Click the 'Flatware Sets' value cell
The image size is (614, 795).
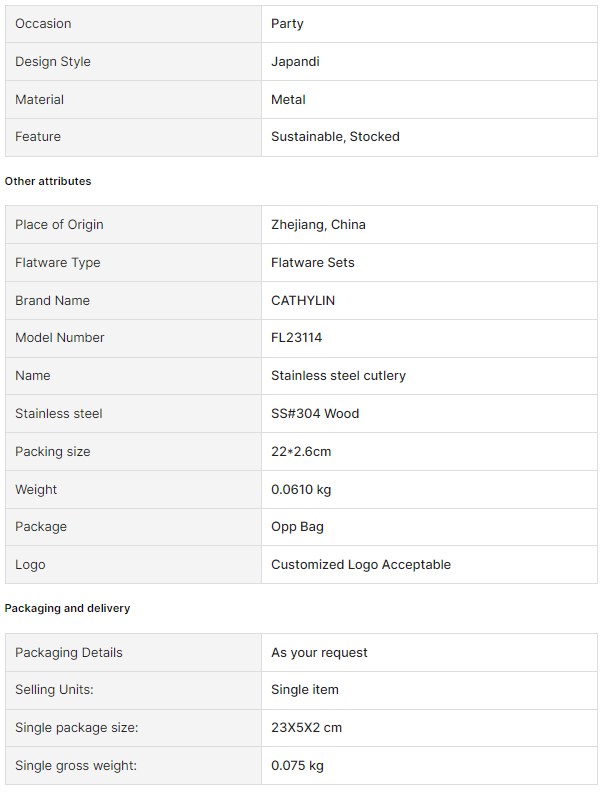point(312,263)
